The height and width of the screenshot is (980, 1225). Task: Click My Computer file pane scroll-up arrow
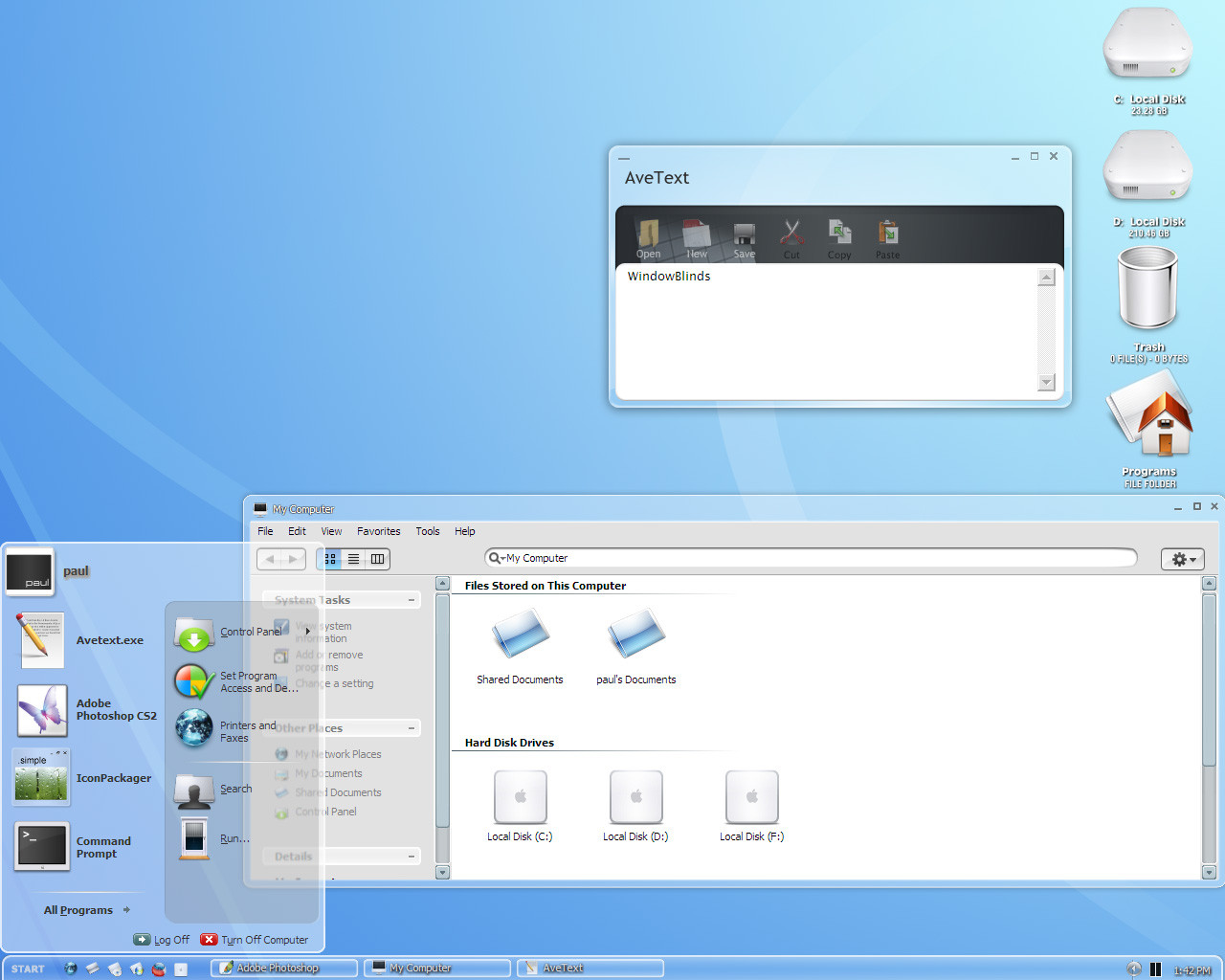click(1209, 583)
